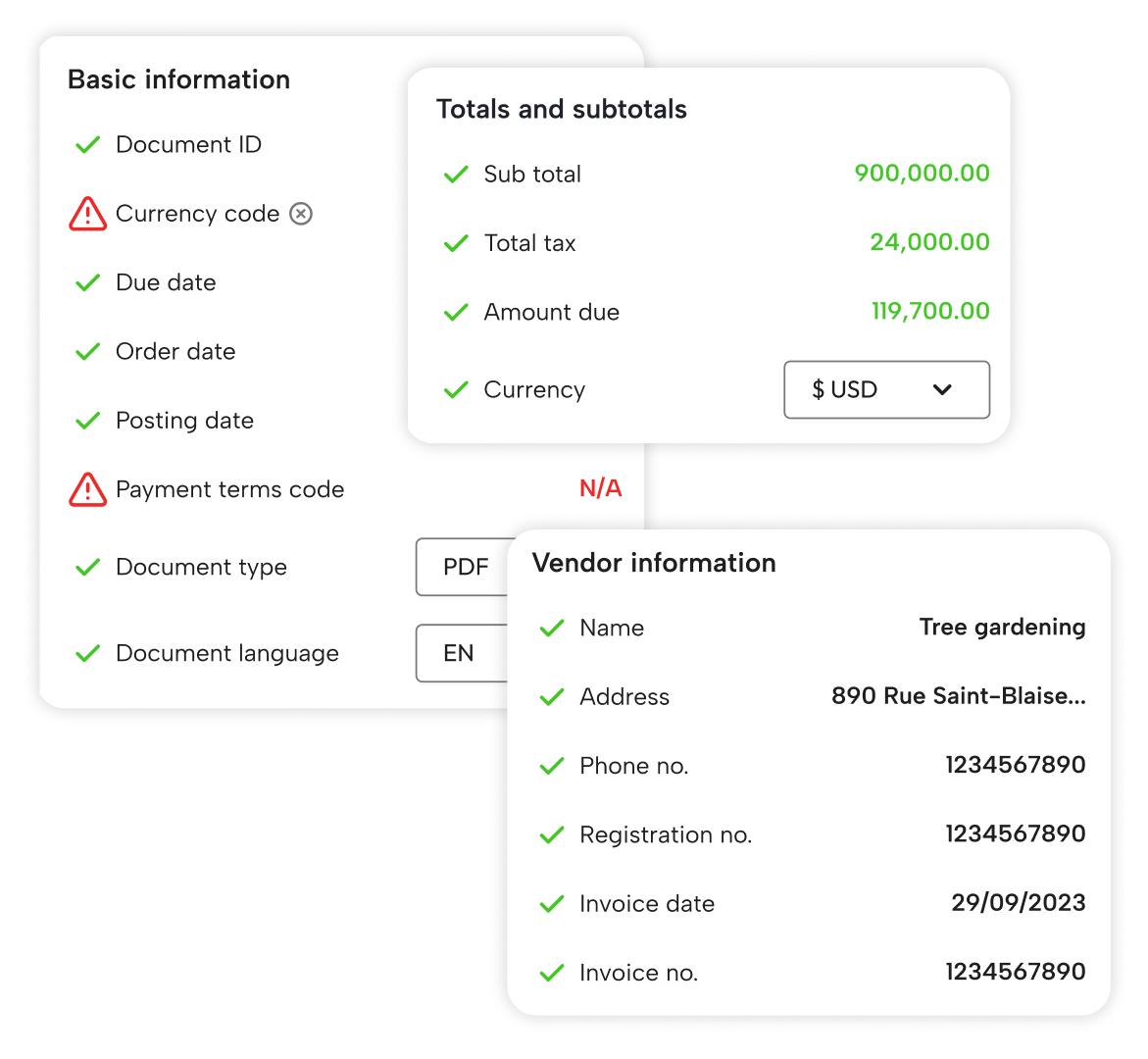Click the green check next to Invoice no.
The height and width of the screenshot is (1059, 1148).
552,973
